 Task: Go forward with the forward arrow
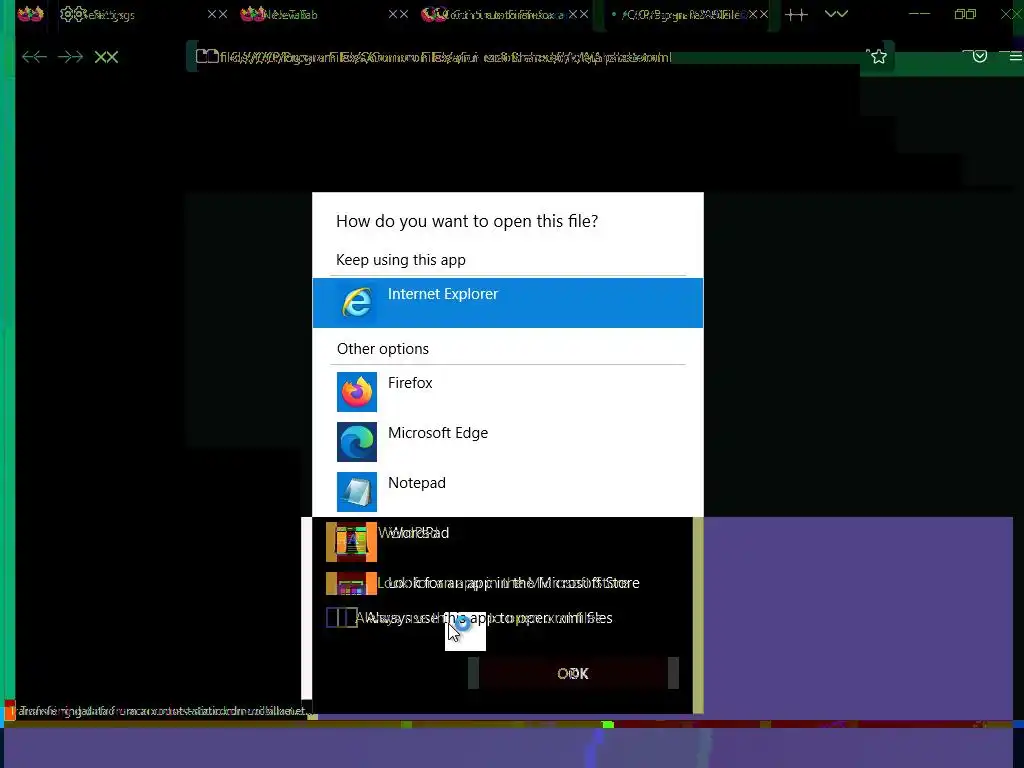70,57
